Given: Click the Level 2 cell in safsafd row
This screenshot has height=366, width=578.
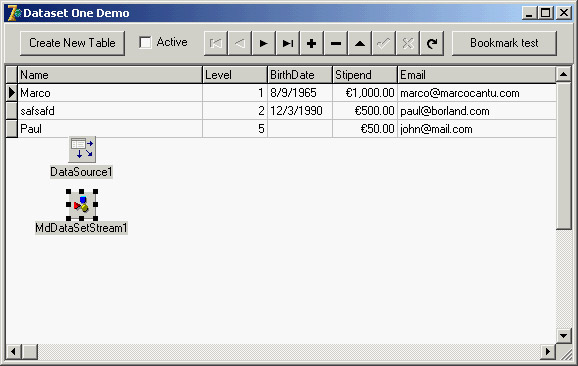Looking at the screenshot, I should tap(235, 111).
